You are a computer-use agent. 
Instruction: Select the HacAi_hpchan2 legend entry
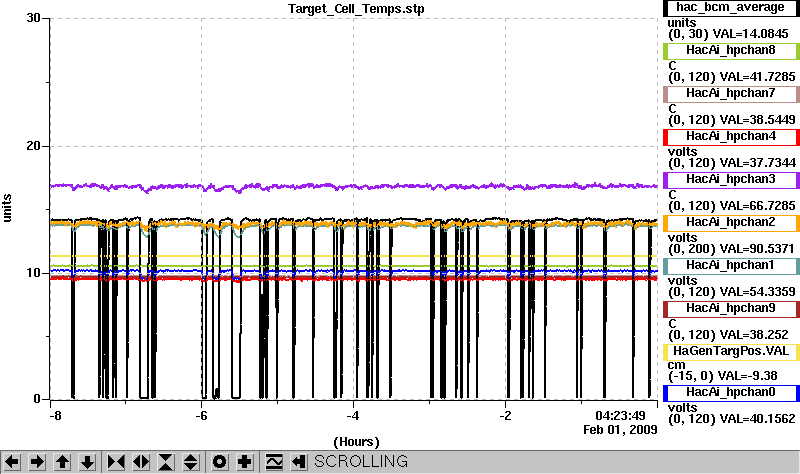[731, 222]
